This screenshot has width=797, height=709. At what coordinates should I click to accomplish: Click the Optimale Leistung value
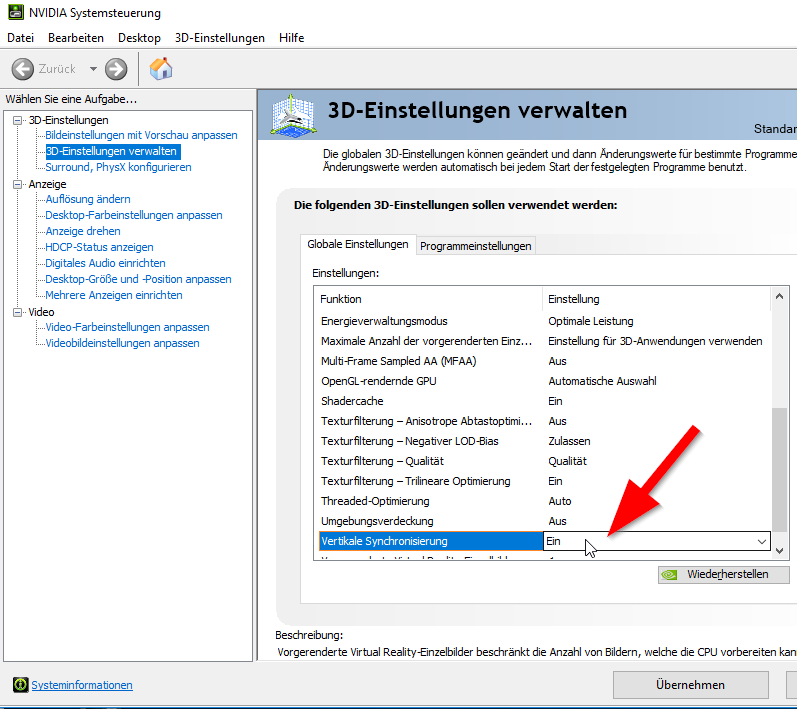coord(591,321)
